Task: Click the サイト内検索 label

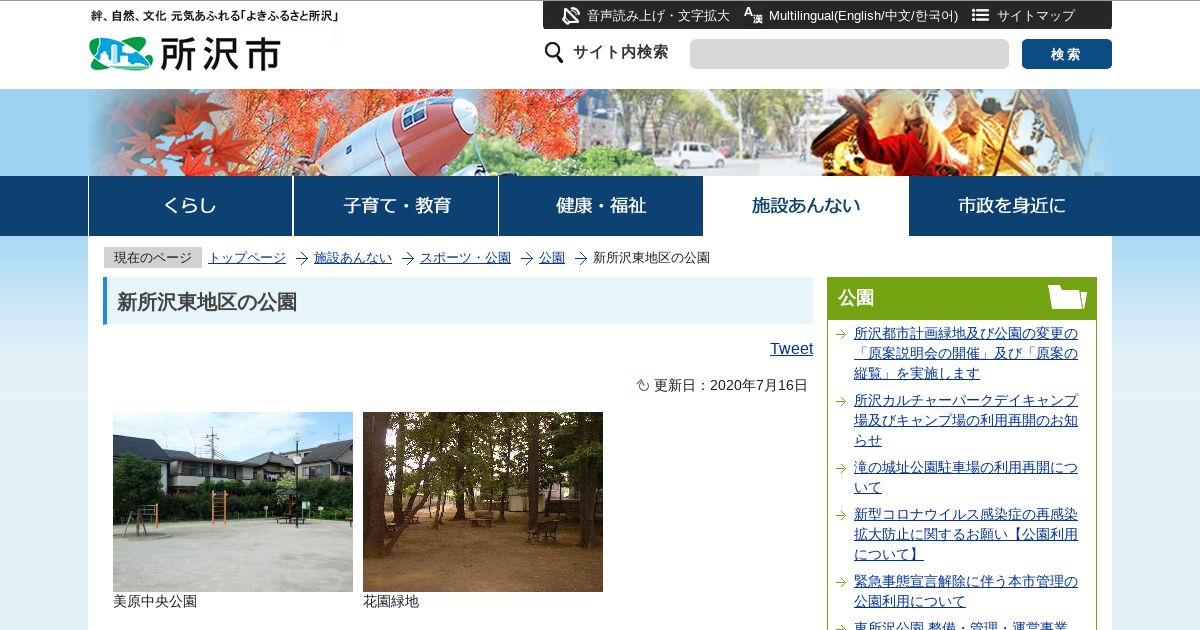Action: (x=620, y=52)
